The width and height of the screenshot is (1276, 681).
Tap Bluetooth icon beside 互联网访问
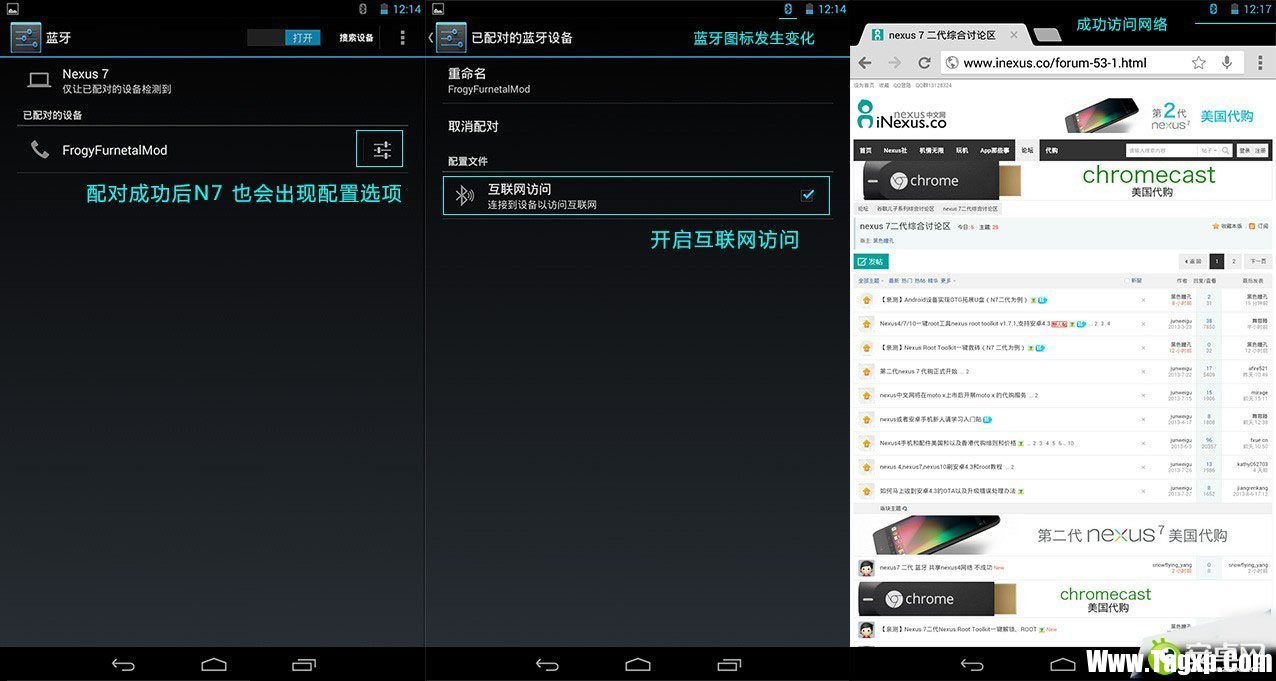pyautogui.click(x=464, y=196)
